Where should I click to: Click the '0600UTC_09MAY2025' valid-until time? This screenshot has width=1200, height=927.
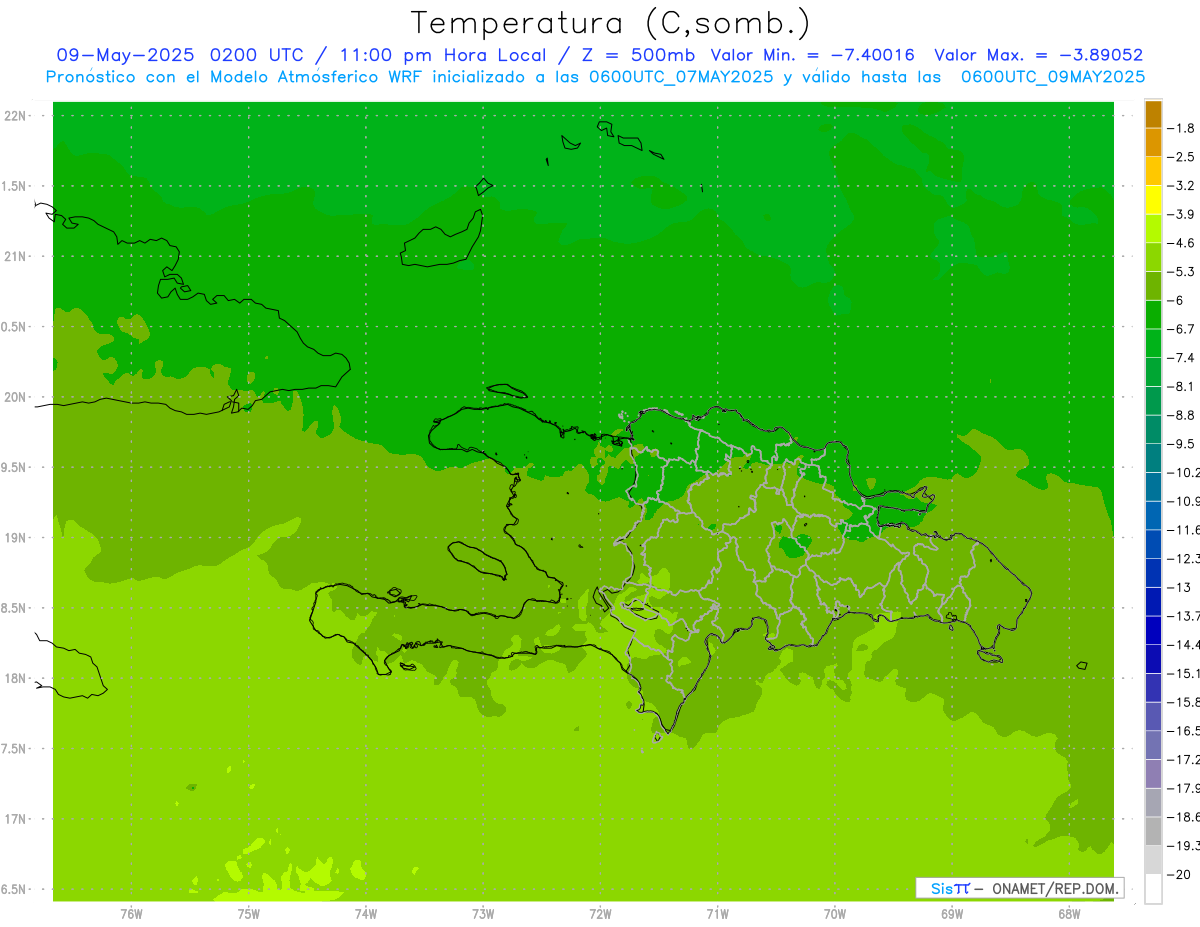coord(1053,77)
